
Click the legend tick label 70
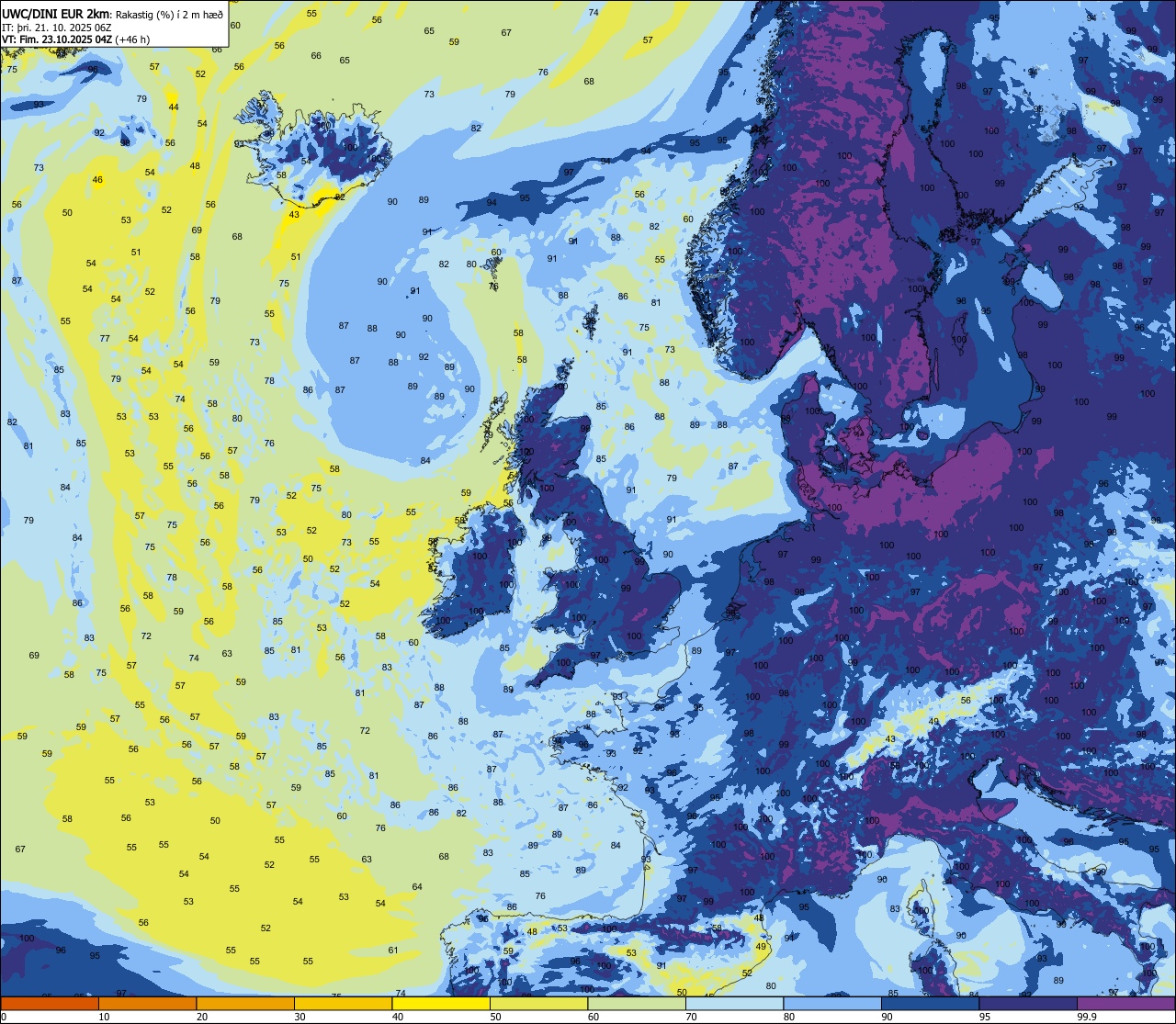pyautogui.click(x=691, y=1017)
